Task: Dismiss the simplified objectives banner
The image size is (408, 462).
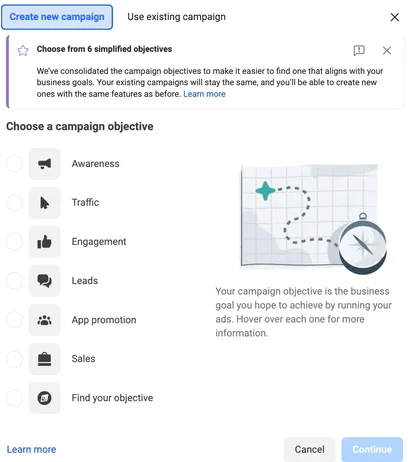Action: point(387,51)
